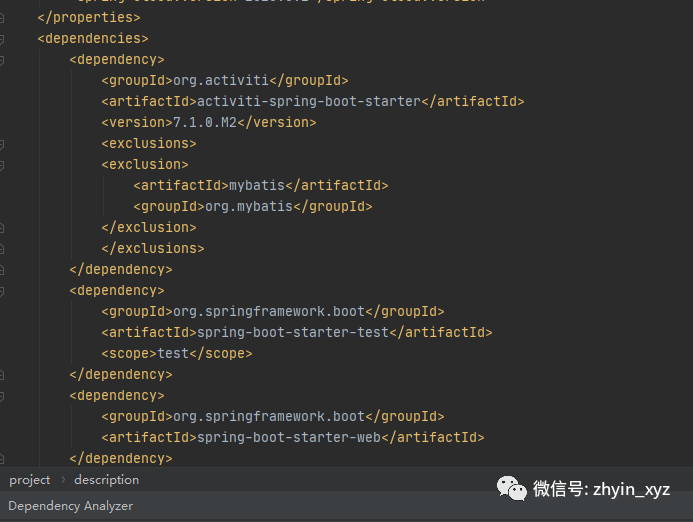Click the 7.1.0.M2 version value
Viewport: 693px width, 522px height.
[x=205, y=123]
